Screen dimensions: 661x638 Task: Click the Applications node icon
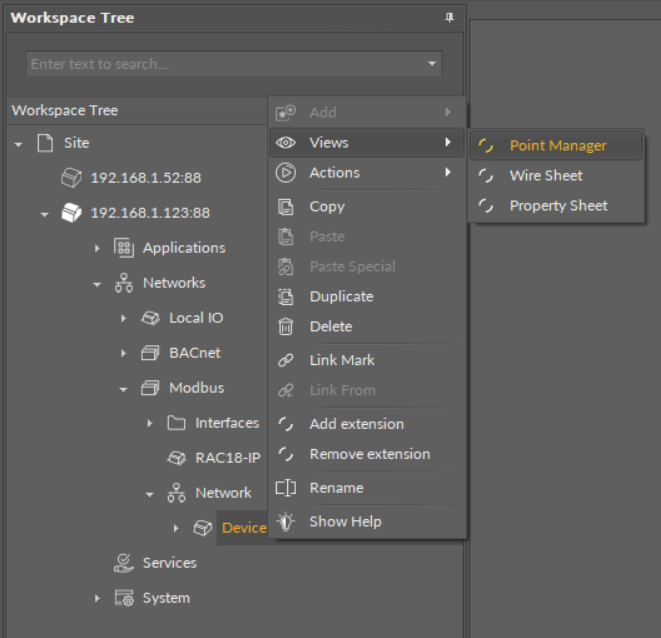pos(124,248)
